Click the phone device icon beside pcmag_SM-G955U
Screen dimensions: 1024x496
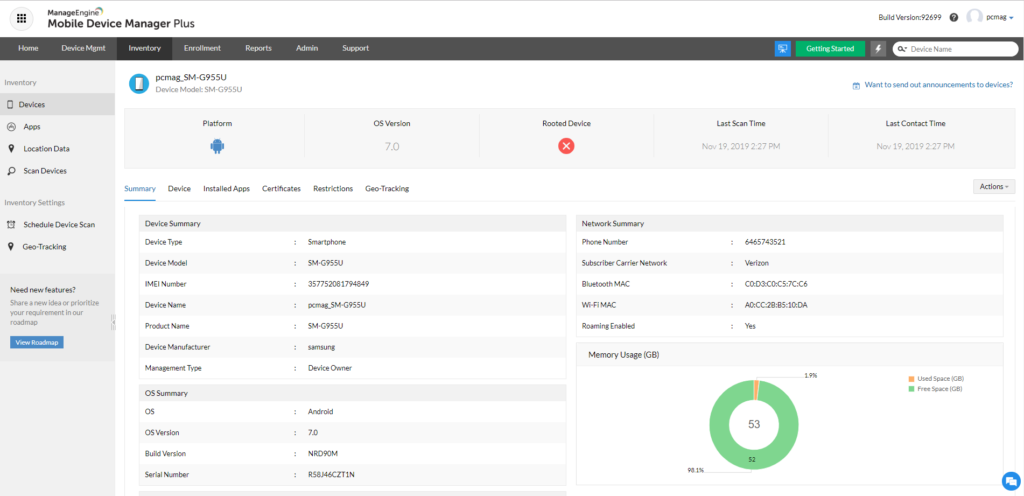point(139,82)
